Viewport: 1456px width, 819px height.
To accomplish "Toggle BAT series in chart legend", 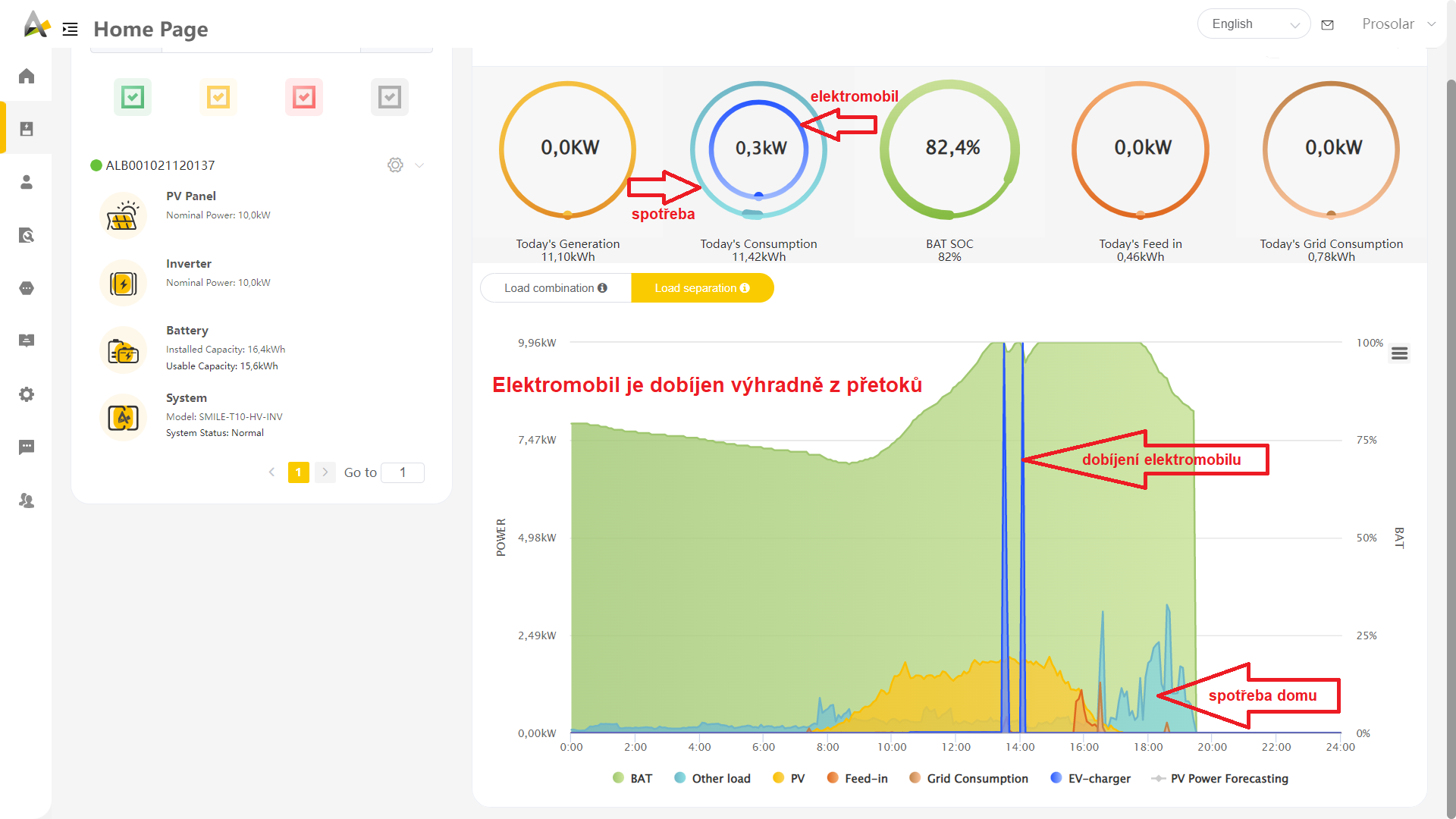I will coord(632,779).
